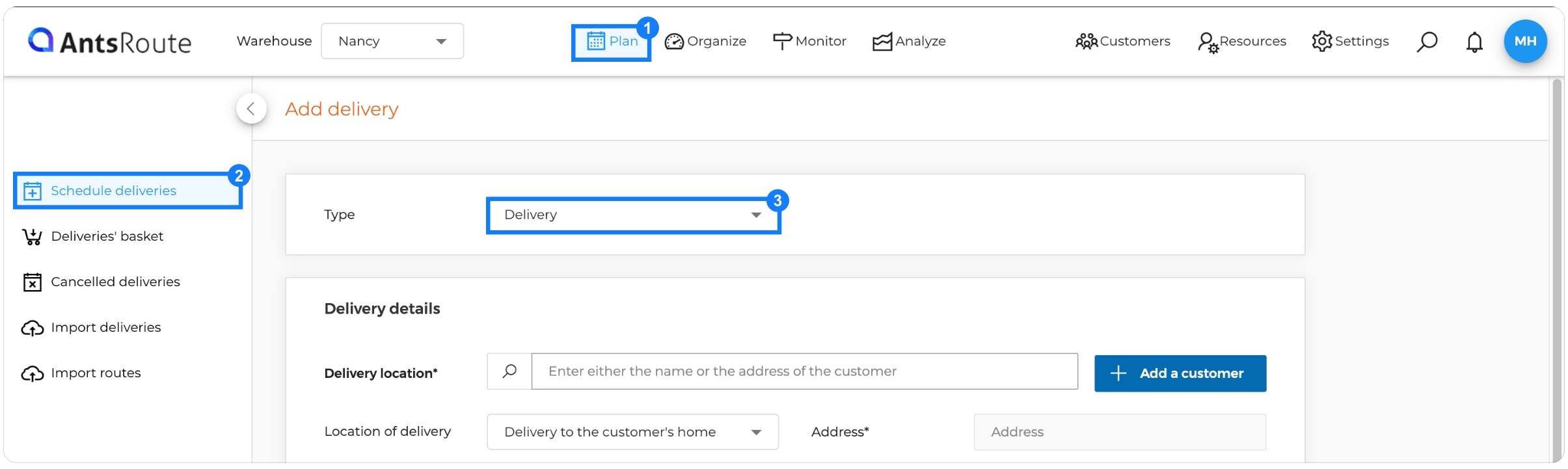Open the Warehouse Nancy dropdown
The height and width of the screenshot is (469, 1568).
392,41
